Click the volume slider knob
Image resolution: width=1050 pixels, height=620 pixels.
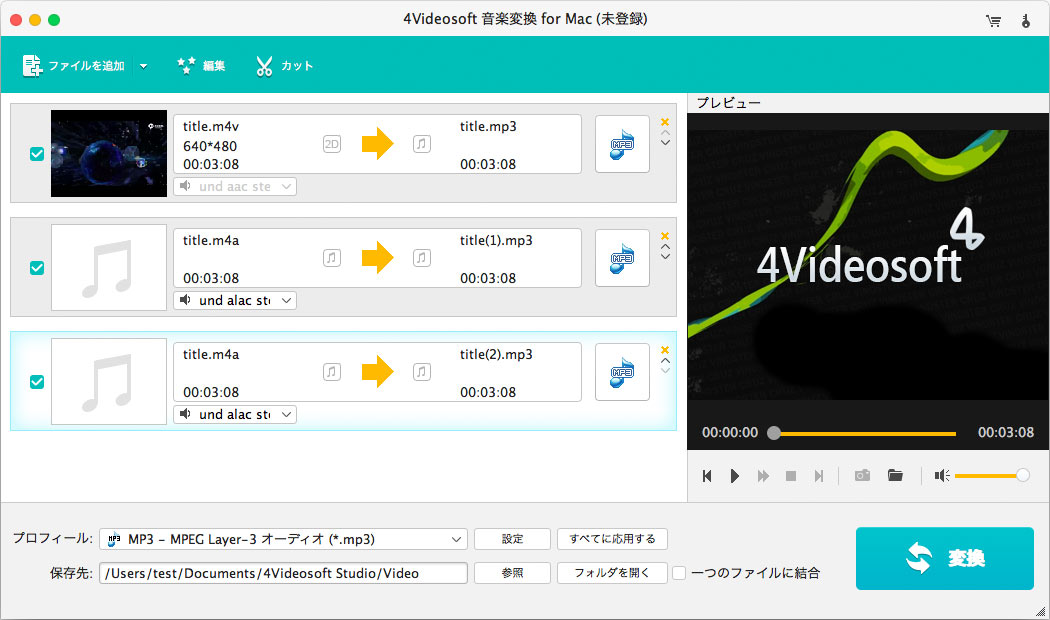[x=1023, y=475]
